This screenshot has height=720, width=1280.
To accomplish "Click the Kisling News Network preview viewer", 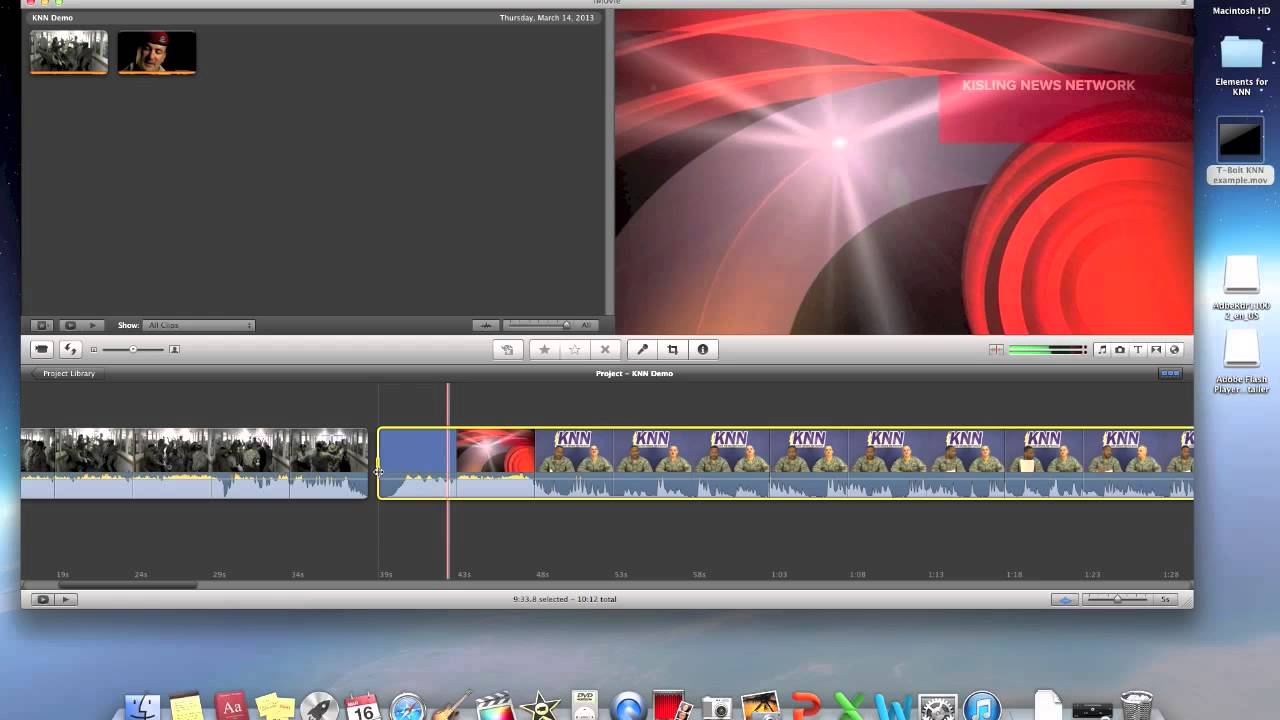I will point(904,171).
